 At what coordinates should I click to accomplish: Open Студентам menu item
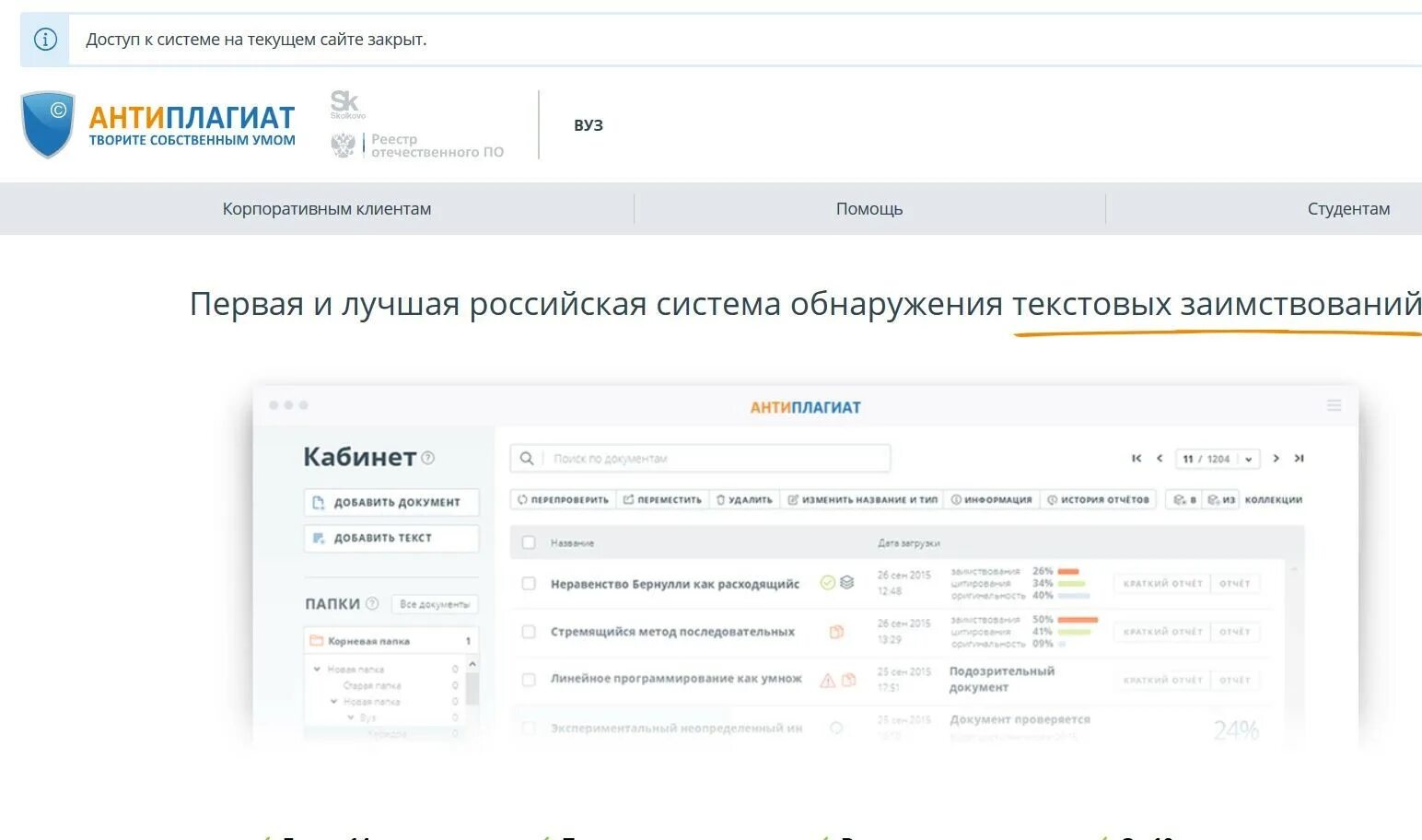[x=1348, y=209]
